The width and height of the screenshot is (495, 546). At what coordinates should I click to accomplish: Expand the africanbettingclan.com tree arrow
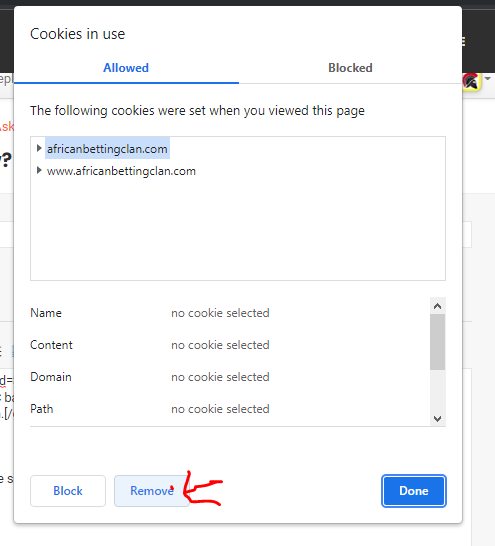click(39, 148)
